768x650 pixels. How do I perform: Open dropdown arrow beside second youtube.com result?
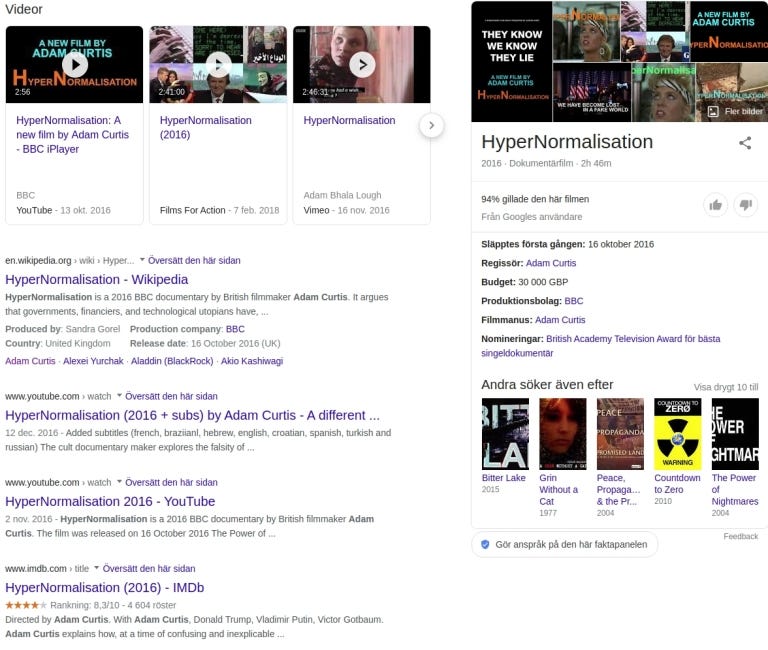[119, 481]
